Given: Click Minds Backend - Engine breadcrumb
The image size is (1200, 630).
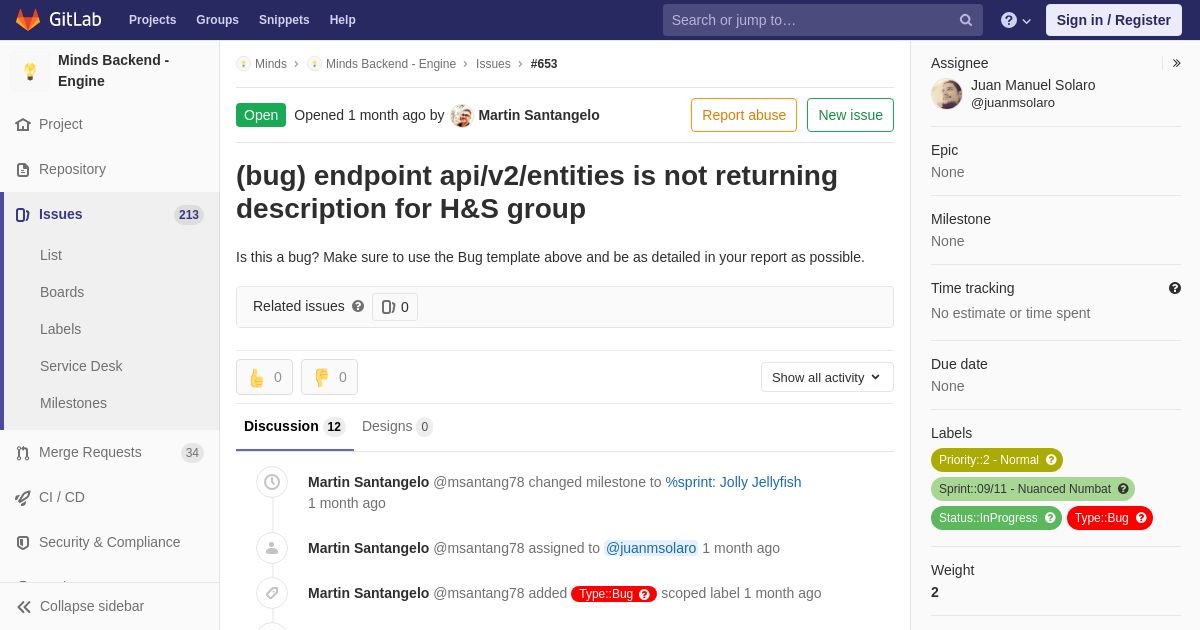Looking at the screenshot, I should 391,64.
